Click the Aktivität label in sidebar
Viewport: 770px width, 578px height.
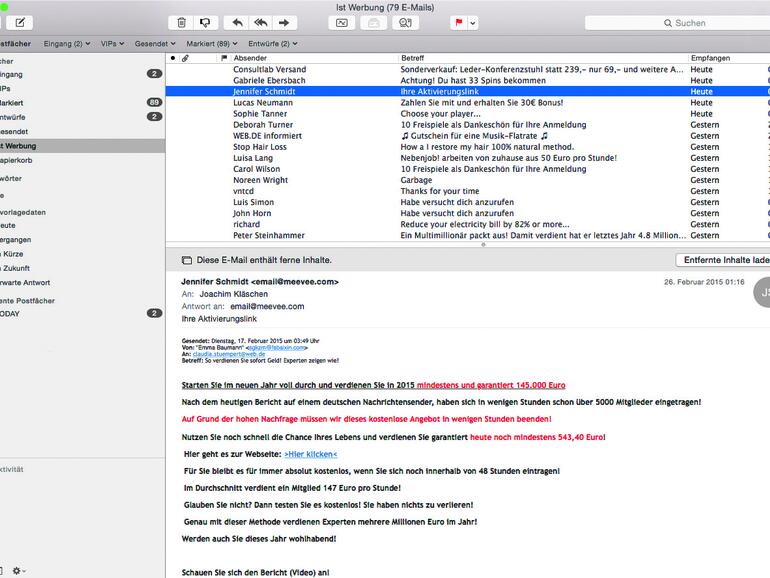coord(12,469)
